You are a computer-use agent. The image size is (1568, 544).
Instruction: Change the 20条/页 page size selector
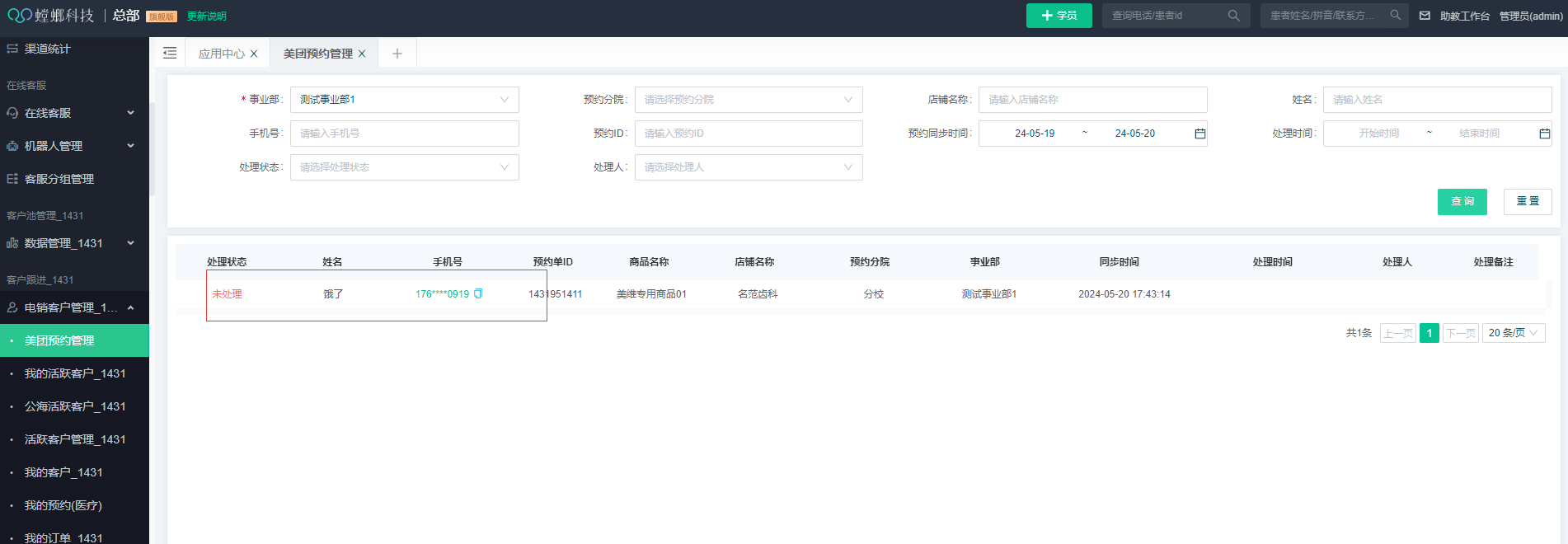click(x=1512, y=333)
